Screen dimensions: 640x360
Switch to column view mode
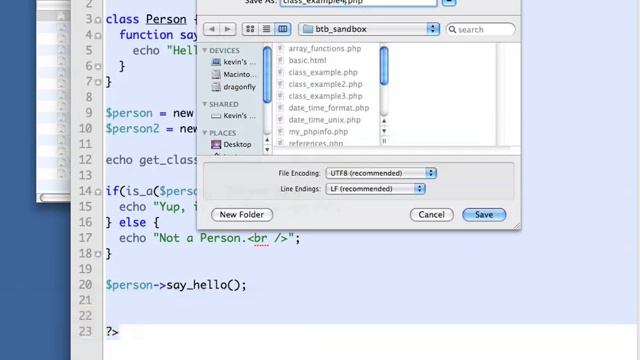click(282, 29)
